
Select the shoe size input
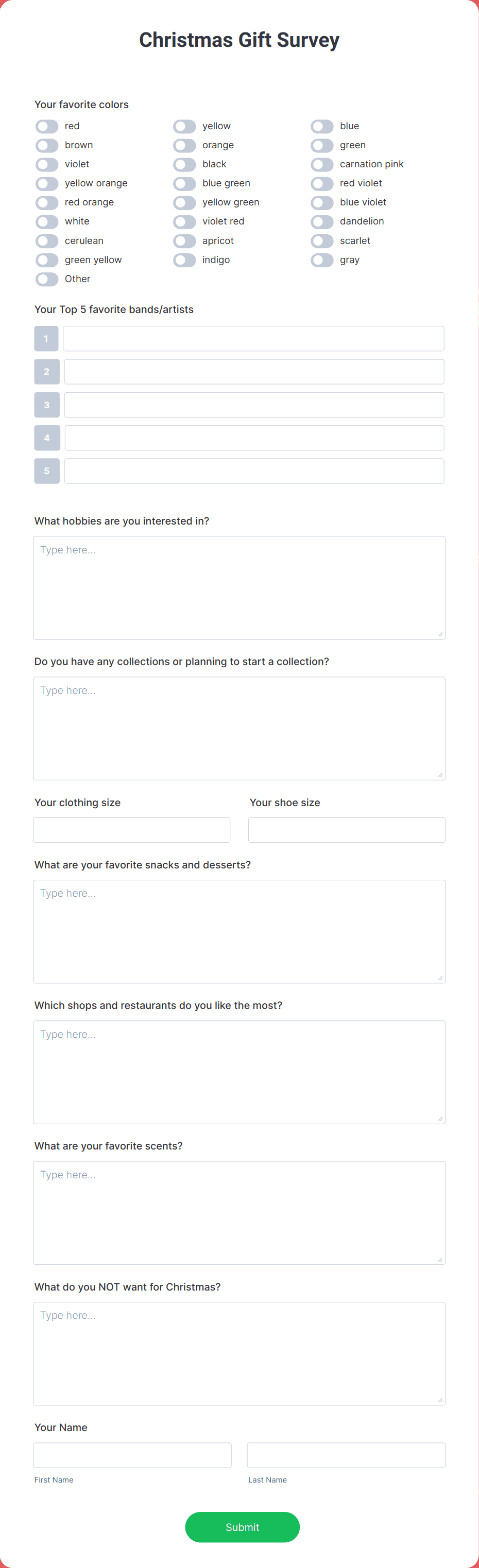tap(346, 830)
